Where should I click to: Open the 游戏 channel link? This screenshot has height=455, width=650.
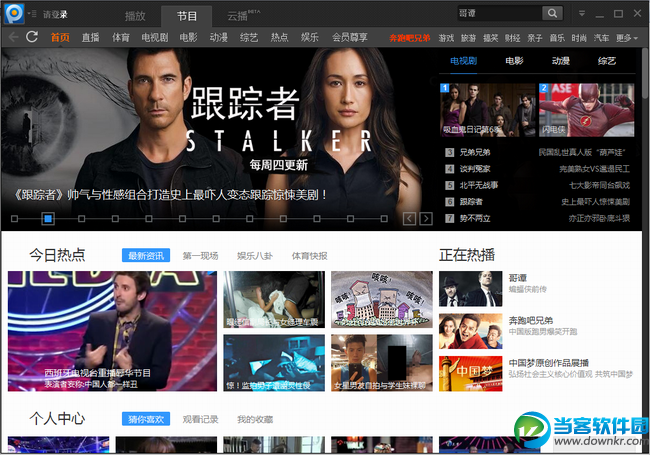446,38
